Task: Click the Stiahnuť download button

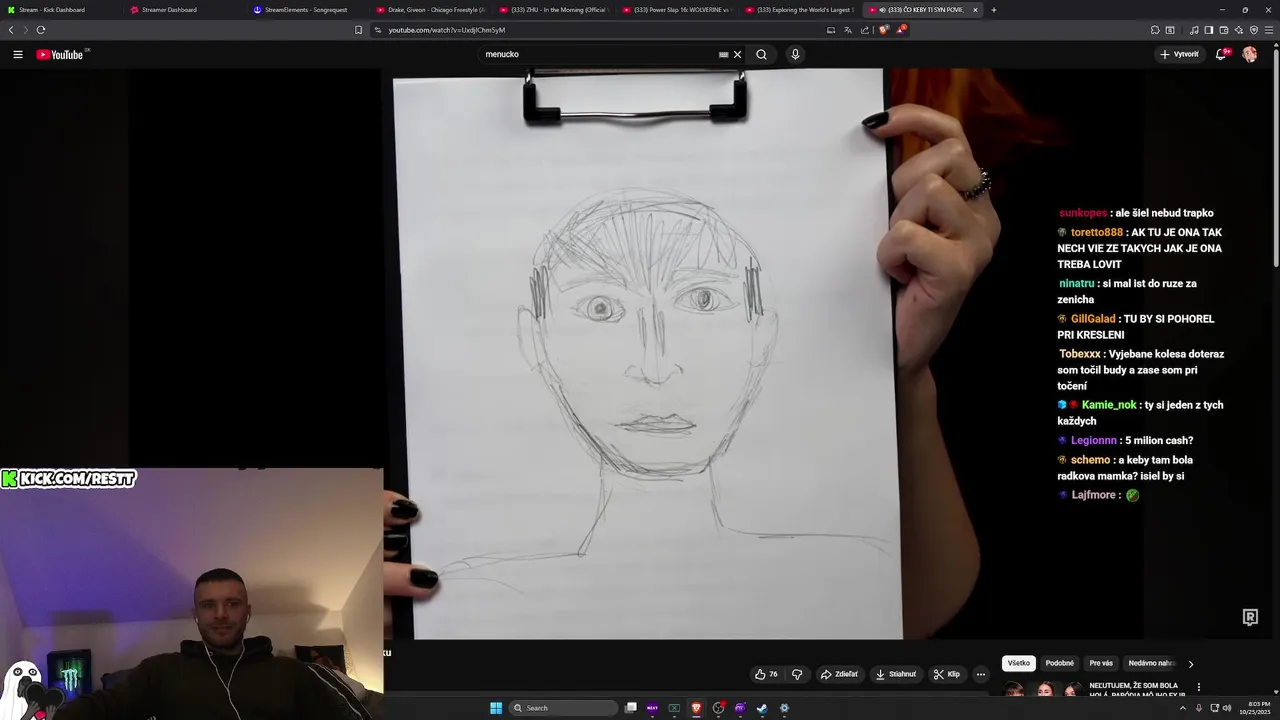Action: [x=896, y=674]
